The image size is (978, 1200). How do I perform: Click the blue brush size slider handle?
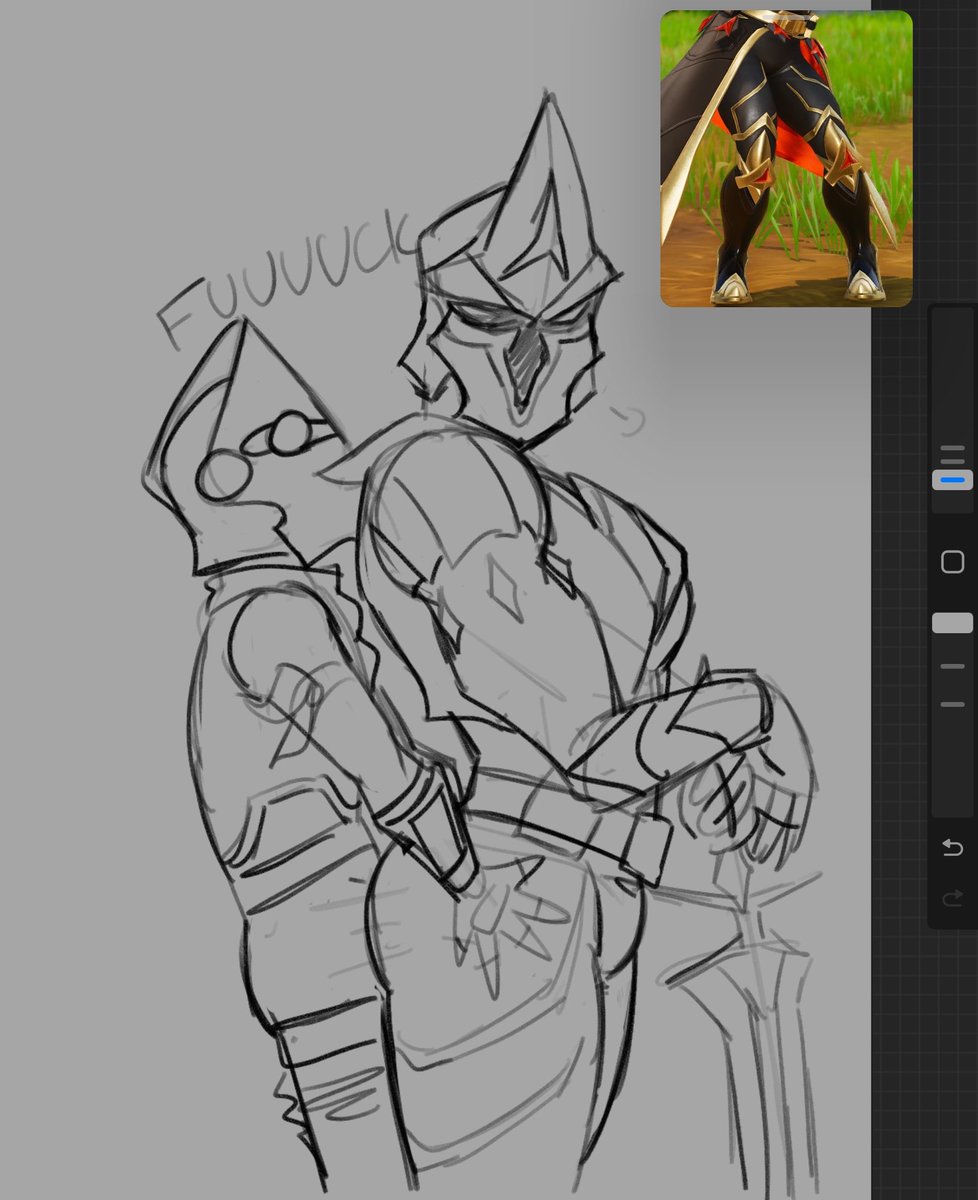(952, 480)
